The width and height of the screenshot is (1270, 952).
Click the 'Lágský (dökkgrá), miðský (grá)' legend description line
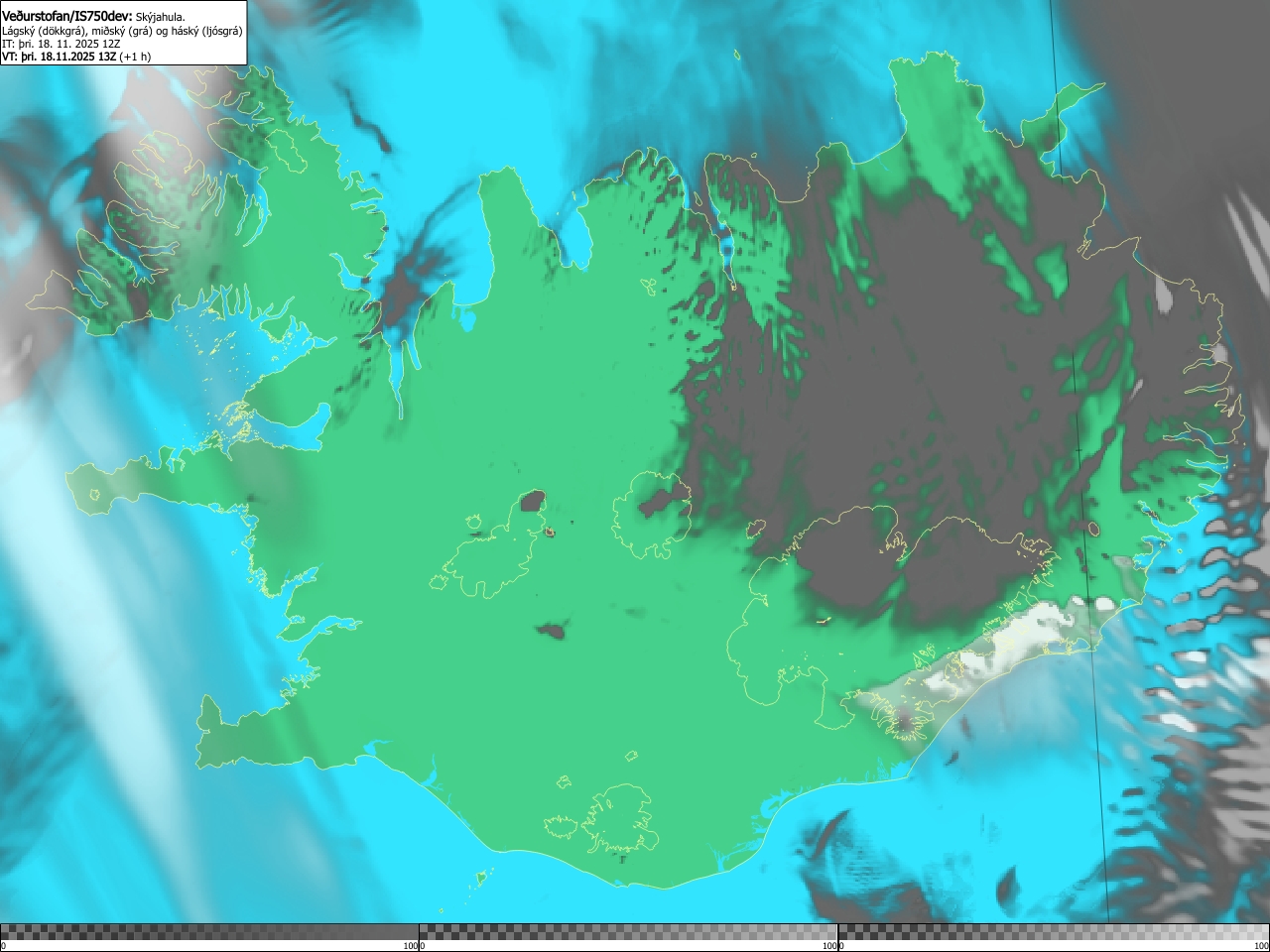coord(122,31)
